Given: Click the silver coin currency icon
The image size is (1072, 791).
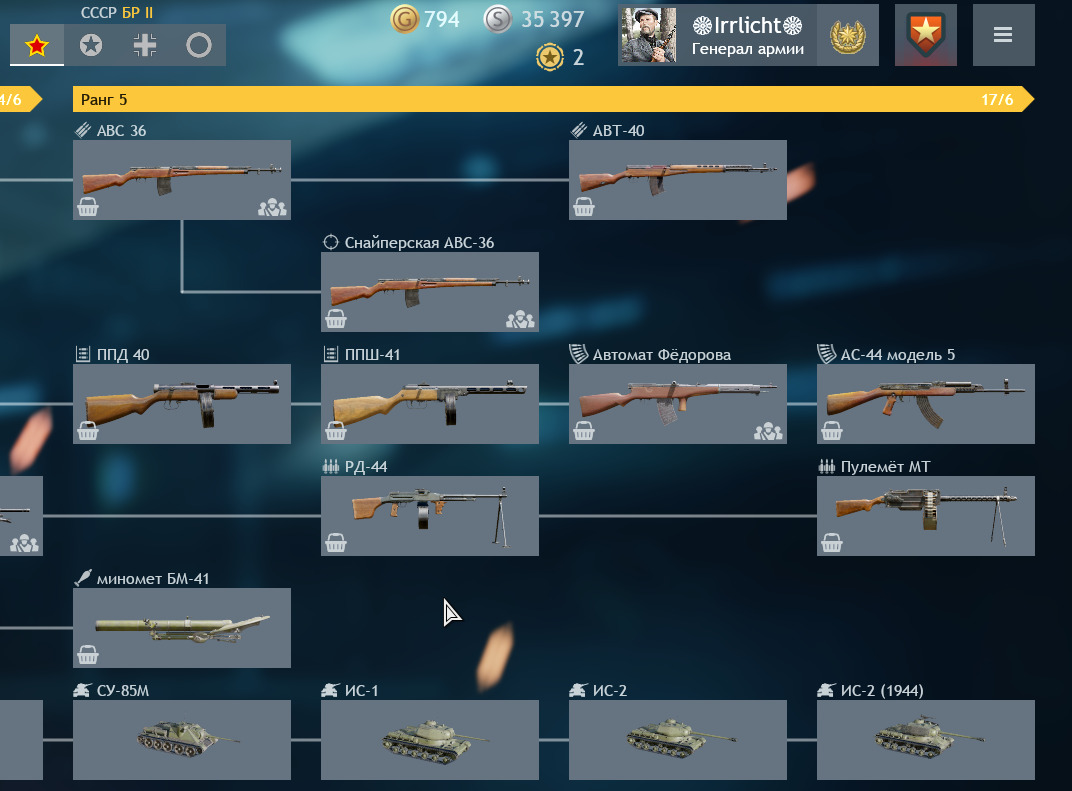Looking at the screenshot, I should point(498,19).
